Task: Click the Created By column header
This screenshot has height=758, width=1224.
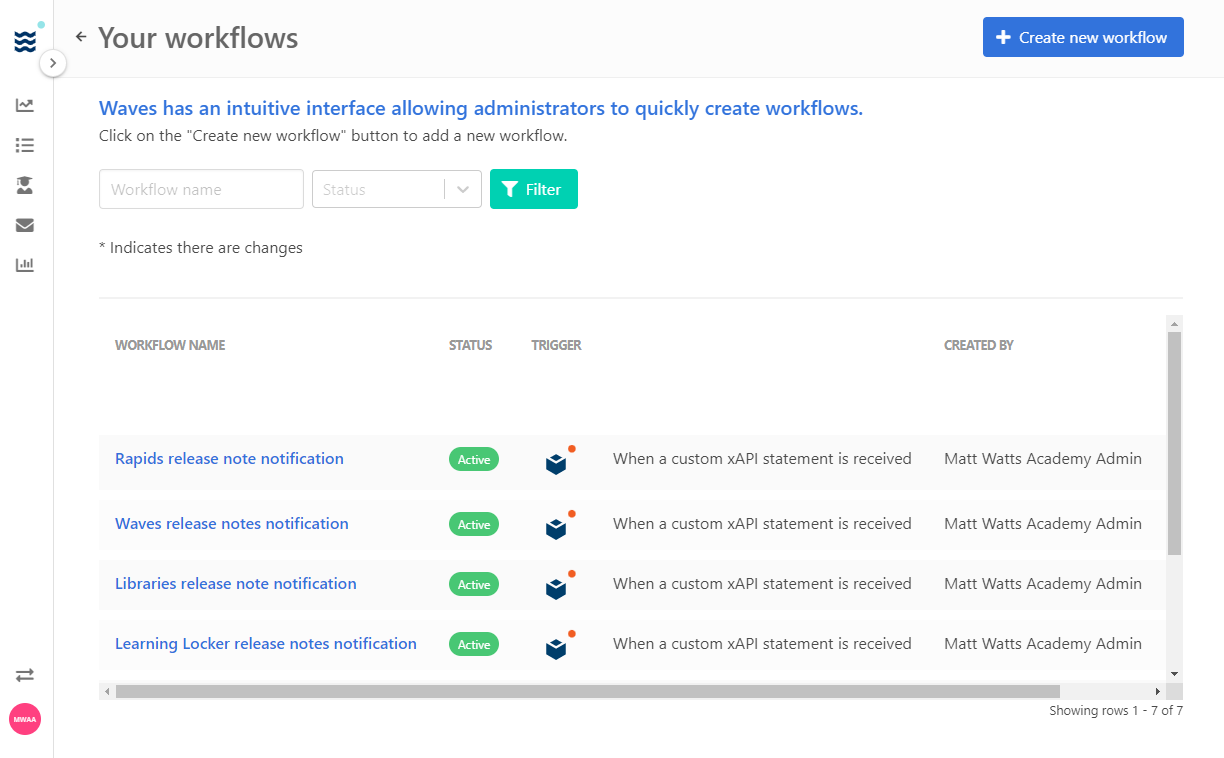Action: tap(979, 345)
